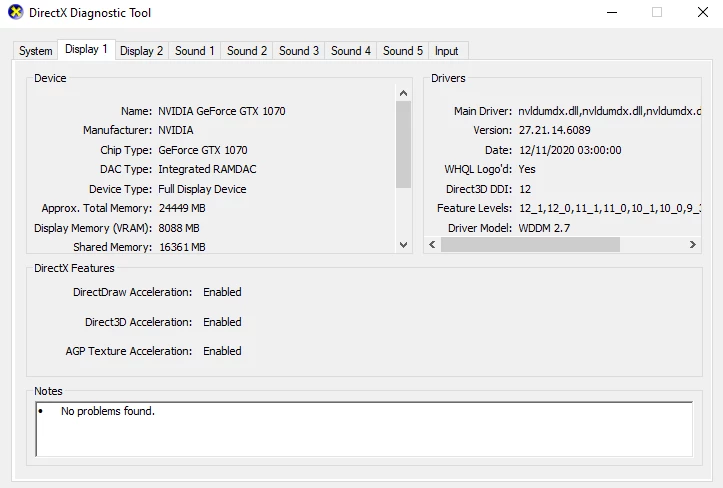The width and height of the screenshot is (723, 488).
Task: Click the driver version 27.21.14.6089
Action: pos(555,131)
